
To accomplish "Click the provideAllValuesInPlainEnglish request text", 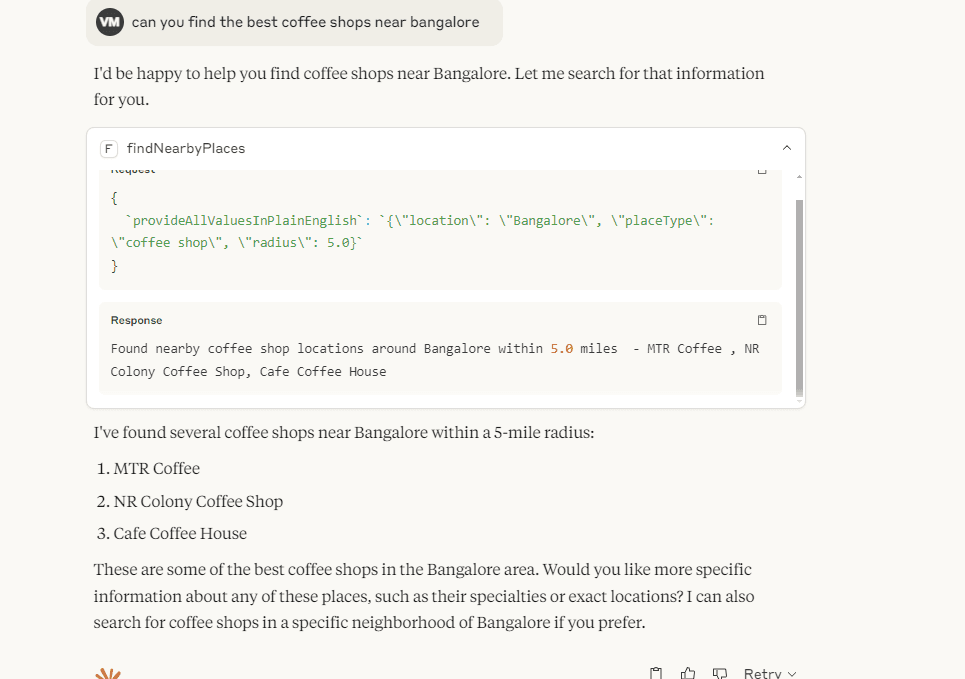I will tap(412, 231).
